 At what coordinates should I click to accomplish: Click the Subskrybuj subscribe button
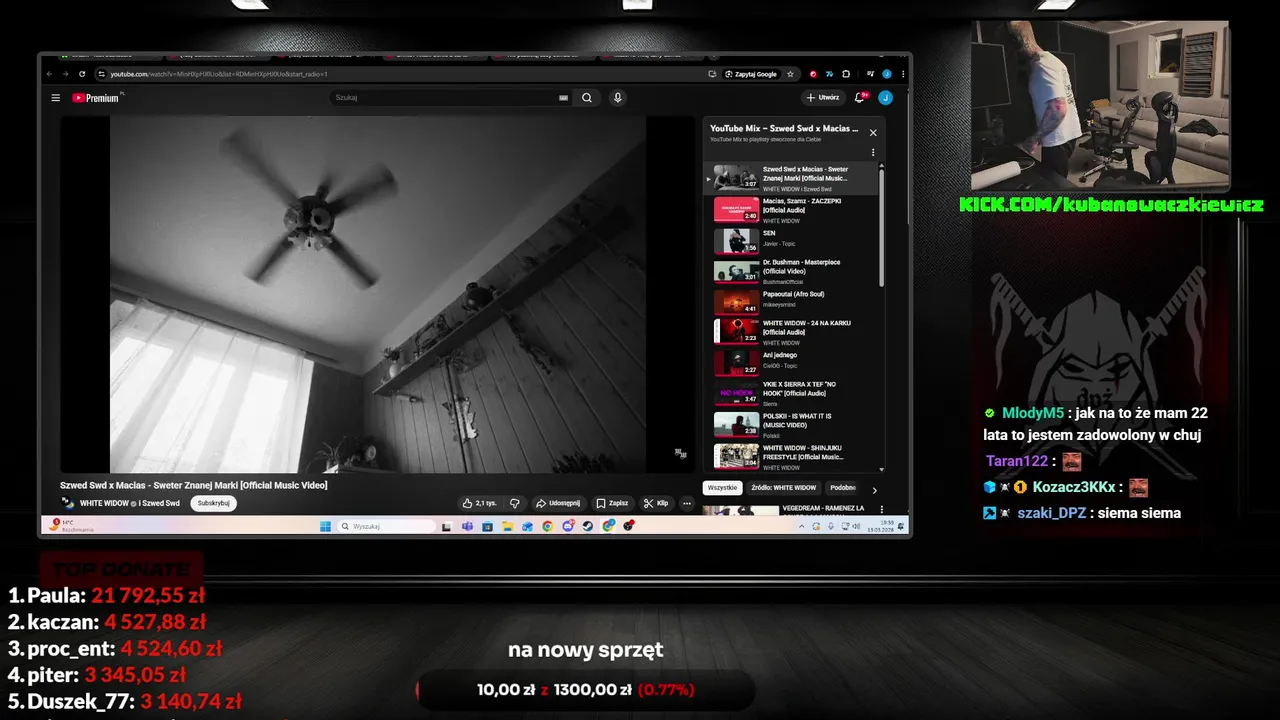tap(214, 503)
